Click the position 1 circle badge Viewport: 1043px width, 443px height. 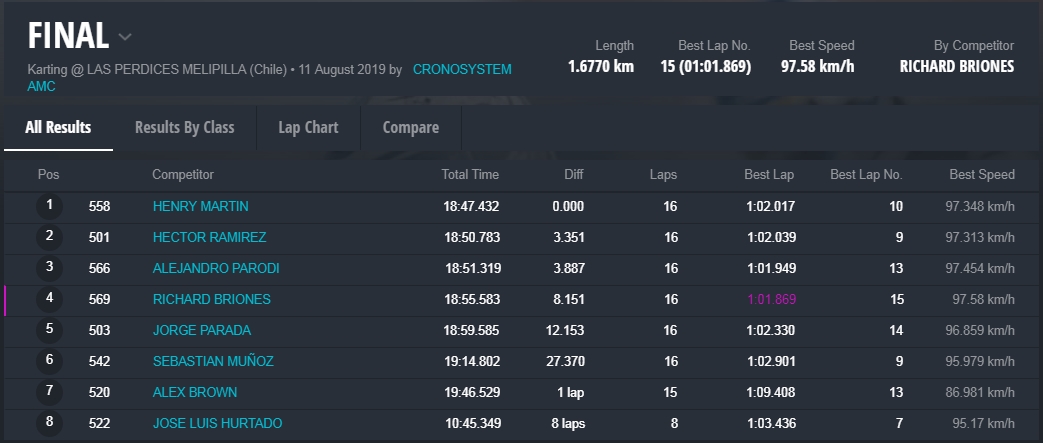tap(49, 206)
